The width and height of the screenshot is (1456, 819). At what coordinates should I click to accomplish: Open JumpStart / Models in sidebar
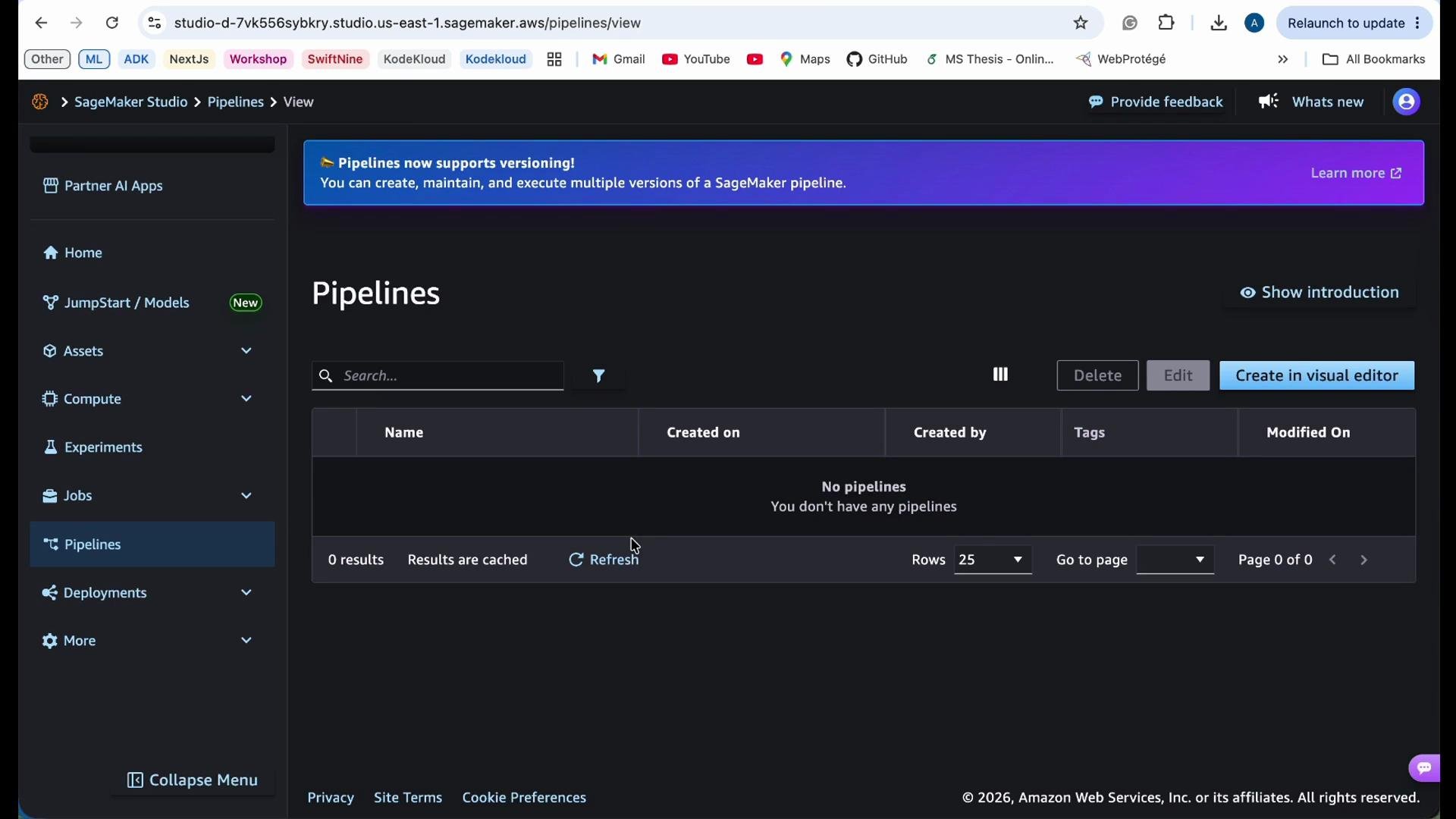152,303
